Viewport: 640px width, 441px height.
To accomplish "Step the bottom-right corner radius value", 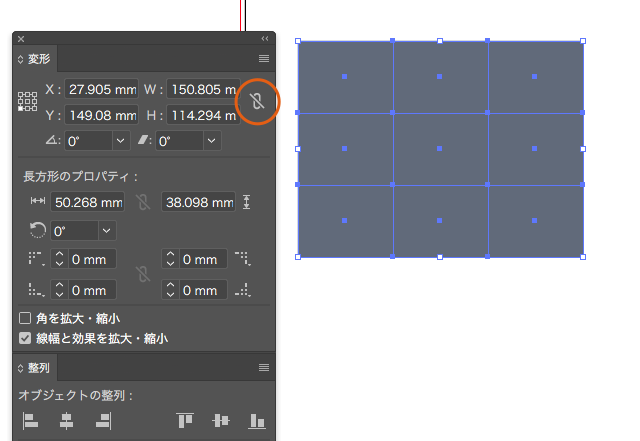I will pyautogui.click(x=170, y=290).
